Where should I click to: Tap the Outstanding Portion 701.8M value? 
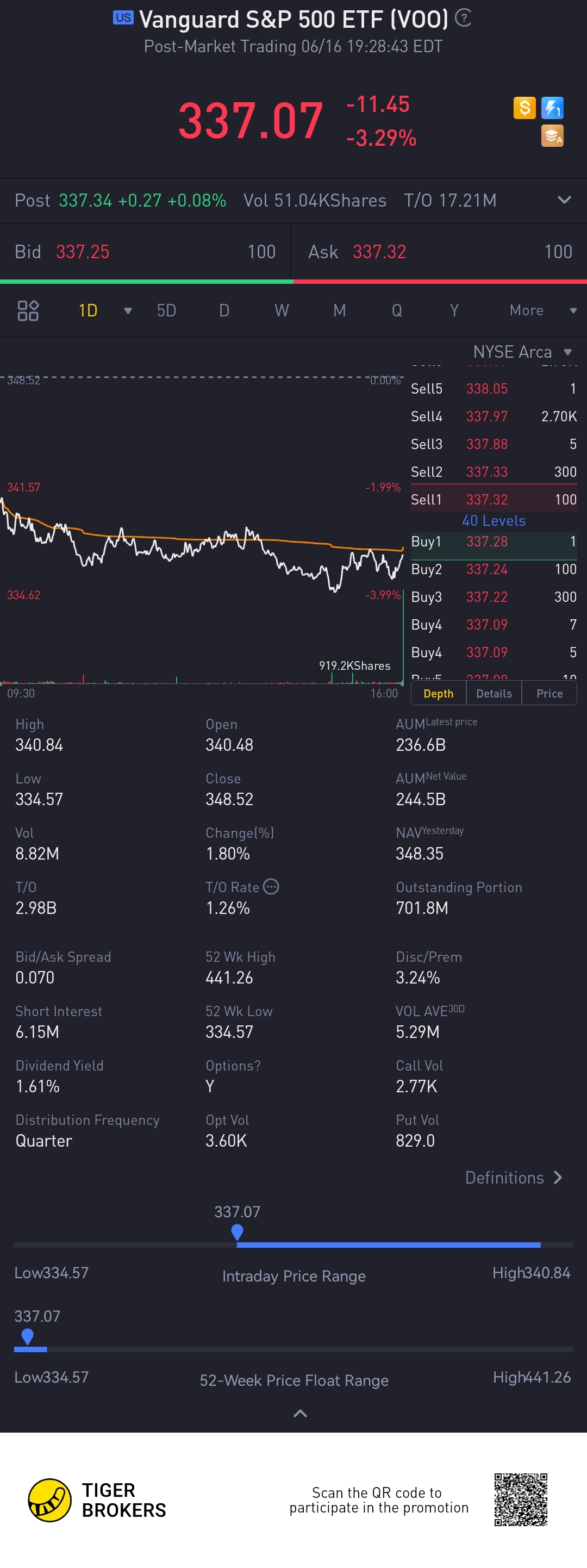point(422,907)
